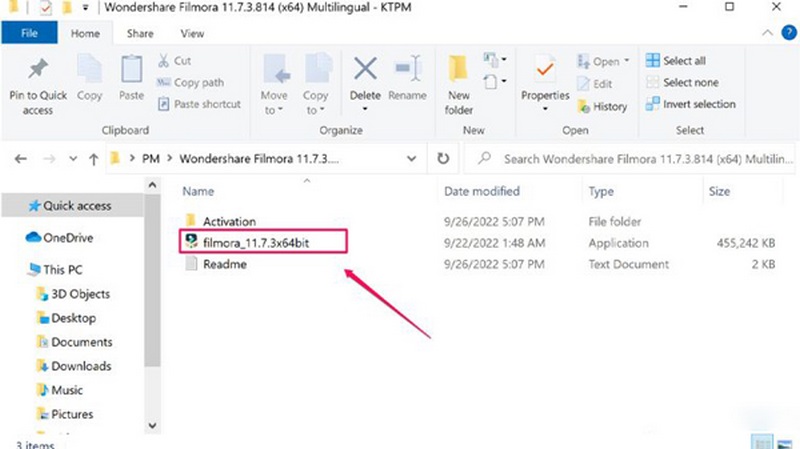800x449 pixels.
Task: Switch to the View tab
Action: click(x=192, y=34)
